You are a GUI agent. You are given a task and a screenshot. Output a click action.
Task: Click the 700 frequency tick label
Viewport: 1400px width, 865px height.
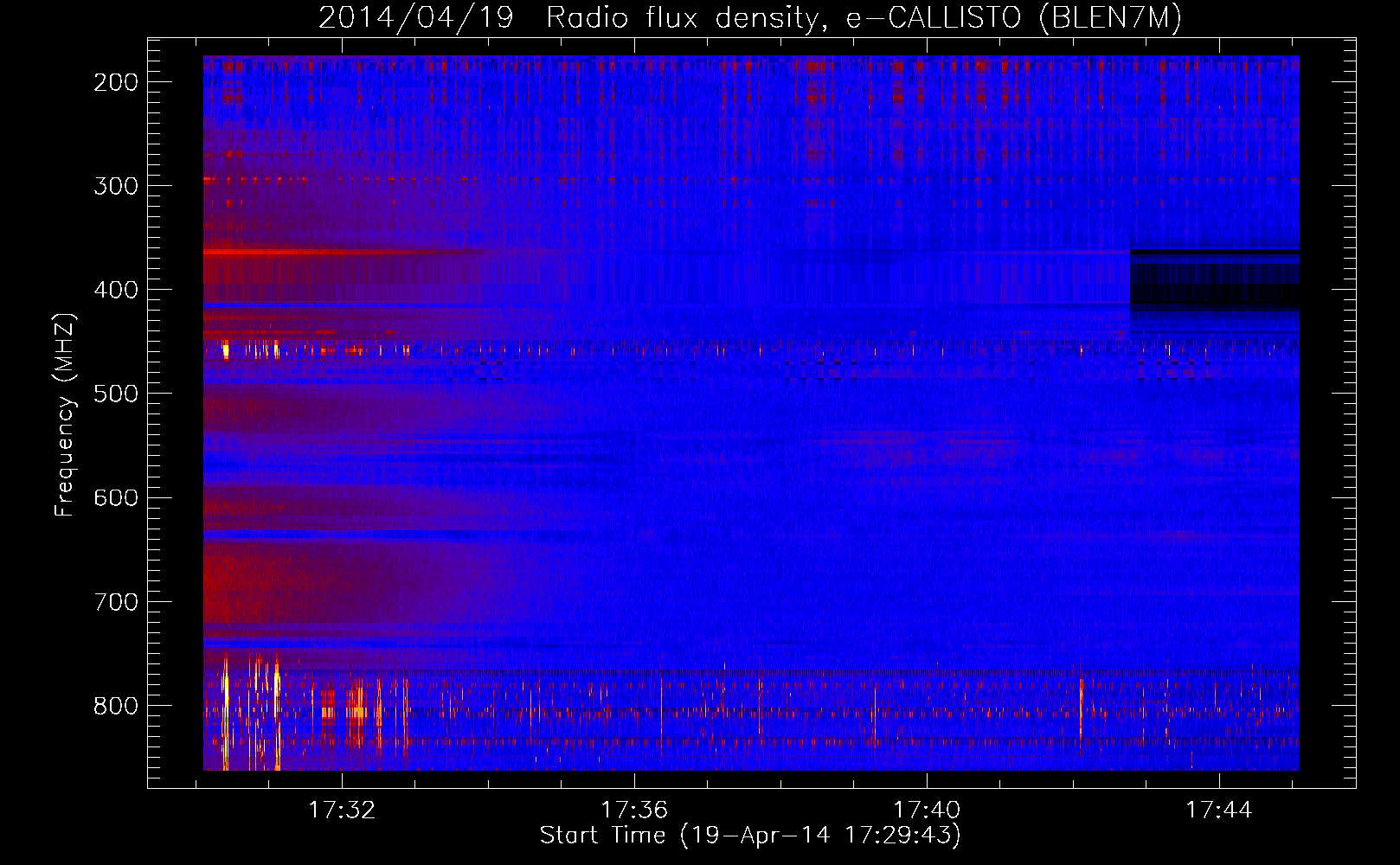(116, 601)
